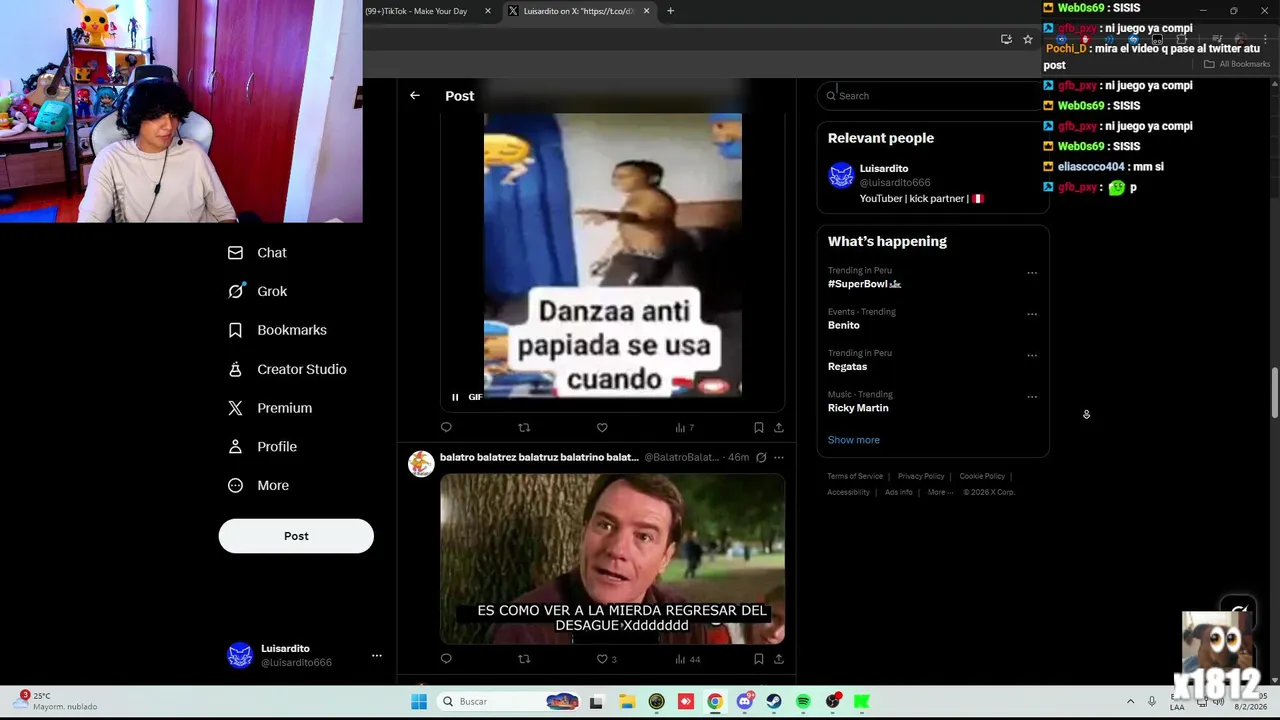Open options for #SuperBowl trend

1032,273
